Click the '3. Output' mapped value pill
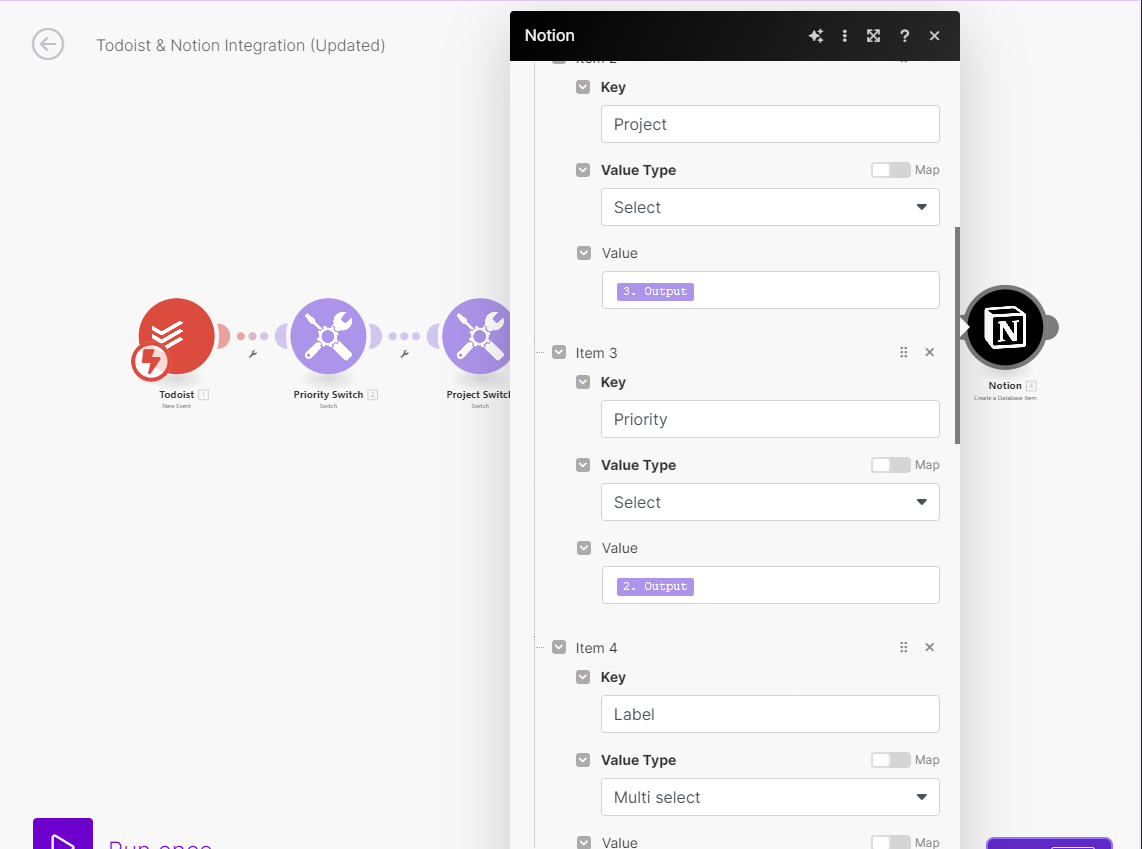Viewport: 1142px width, 849px height. [655, 291]
